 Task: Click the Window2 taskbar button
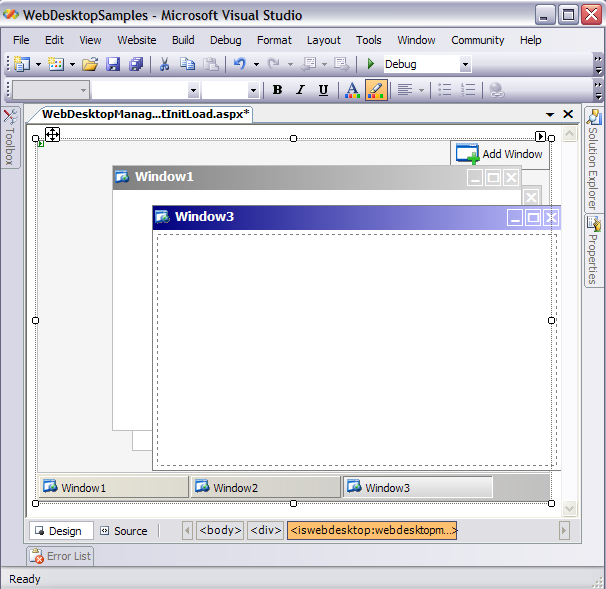click(264, 488)
